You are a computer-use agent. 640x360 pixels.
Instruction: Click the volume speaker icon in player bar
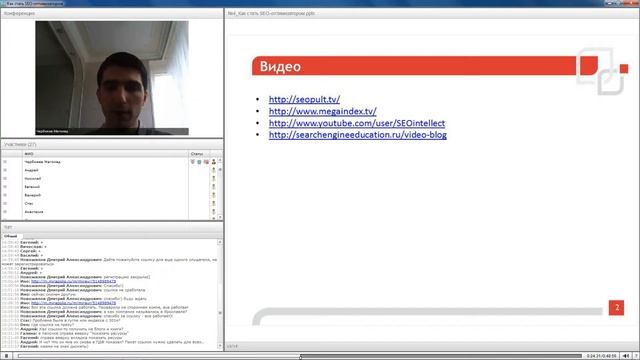626,356
